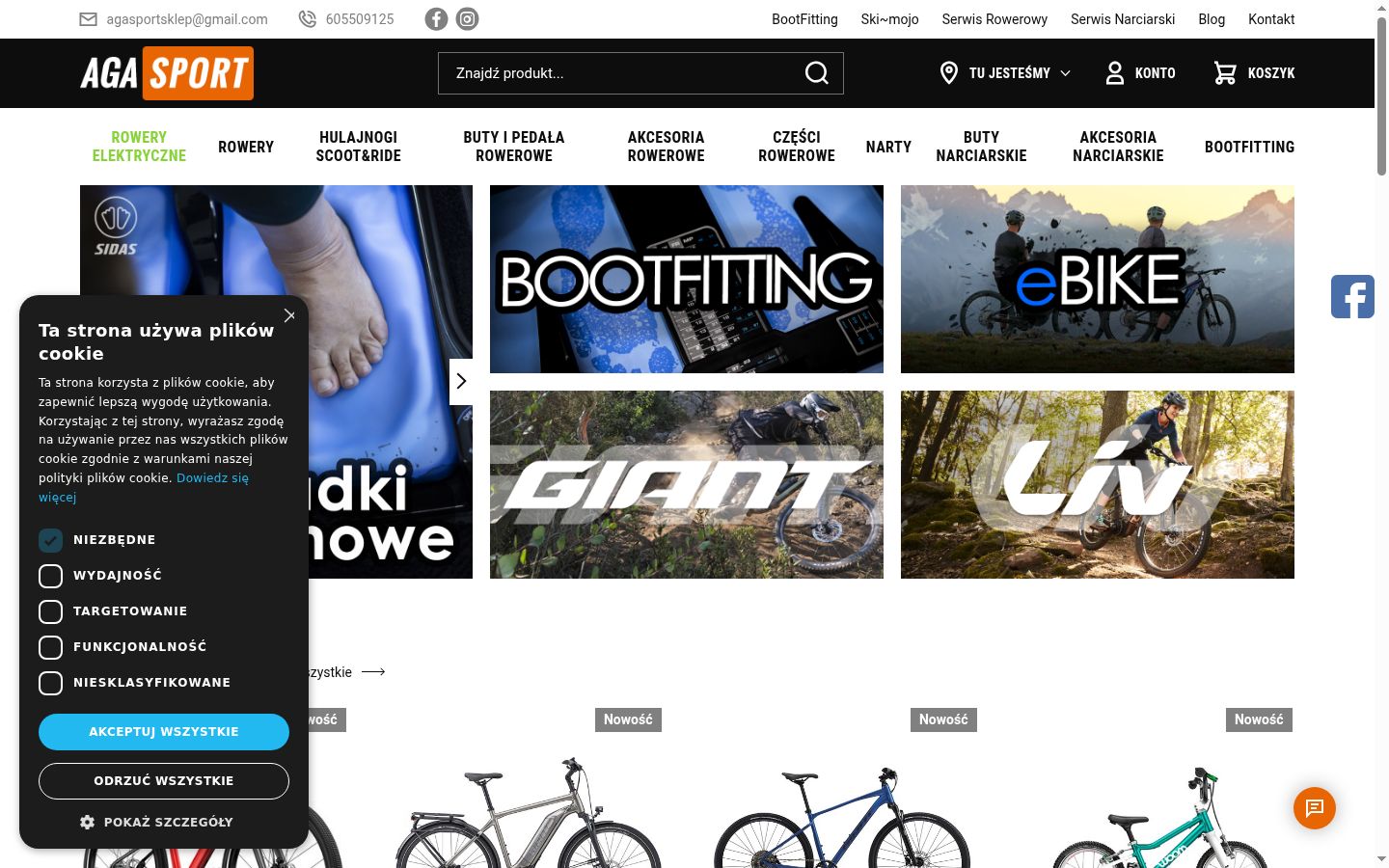Screen dimensions: 1389x868
Task: Open the Liv brand banner
Action: coord(1098,484)
